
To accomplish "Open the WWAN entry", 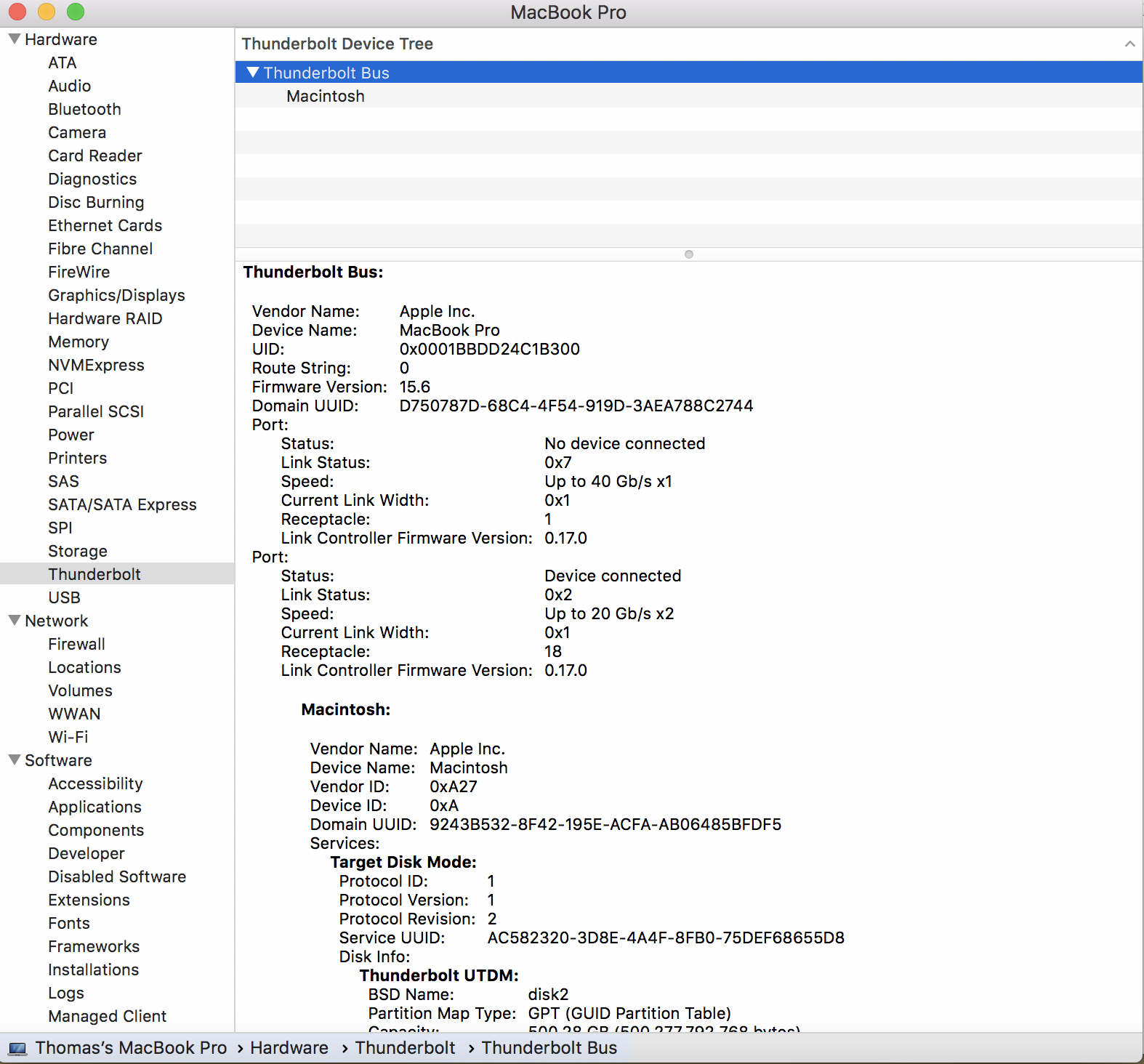I will tap(75, 714).
